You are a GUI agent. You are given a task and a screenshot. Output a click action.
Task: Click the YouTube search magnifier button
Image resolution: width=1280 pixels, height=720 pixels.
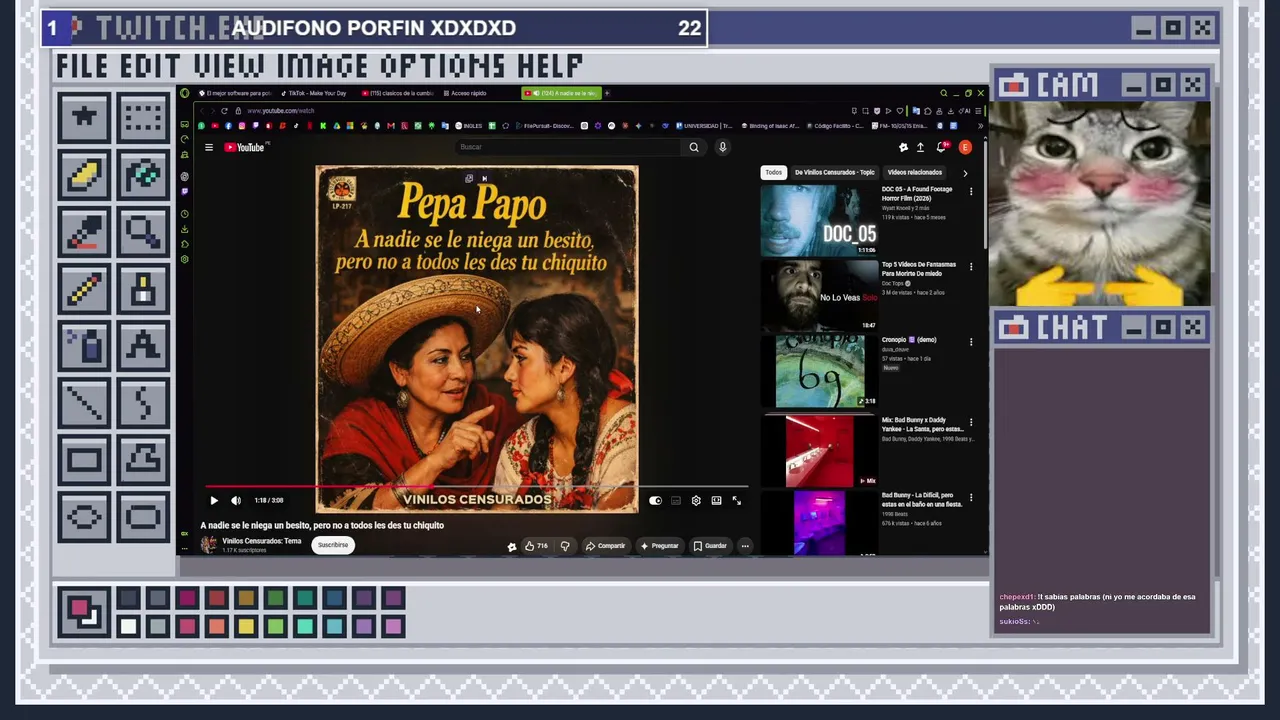pos(694,147)
